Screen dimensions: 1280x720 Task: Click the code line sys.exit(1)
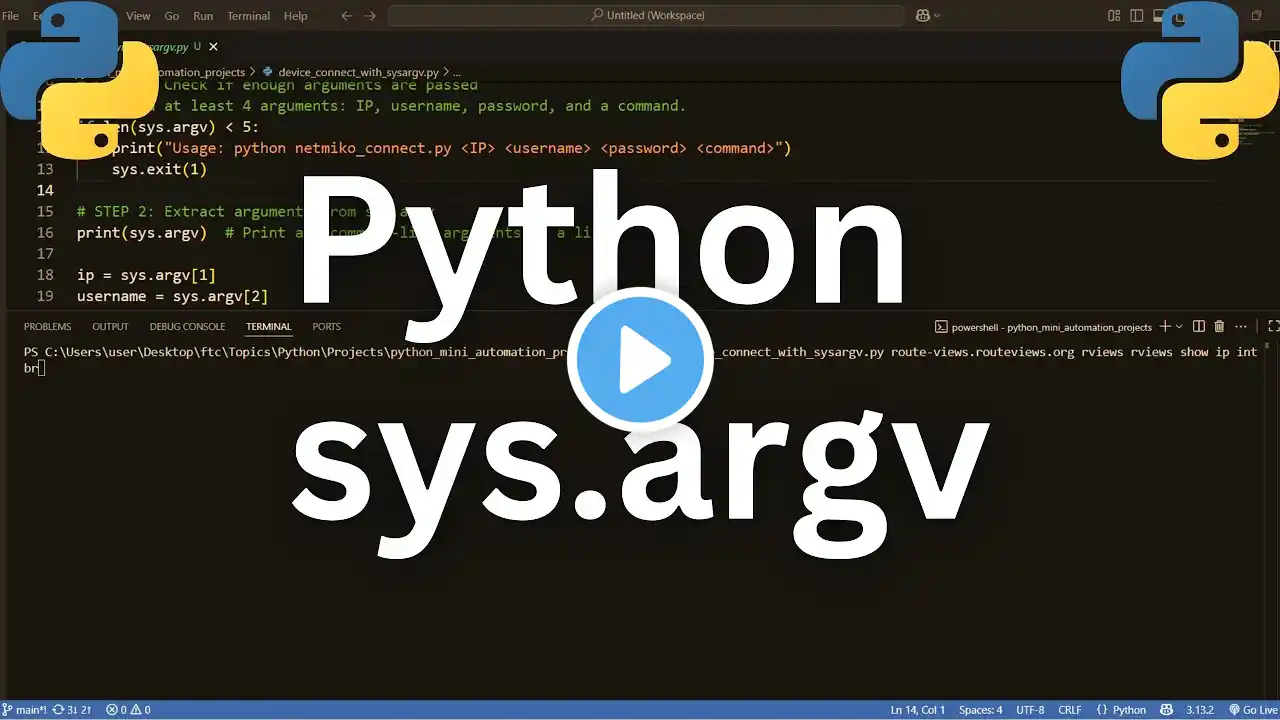[159, 169]
